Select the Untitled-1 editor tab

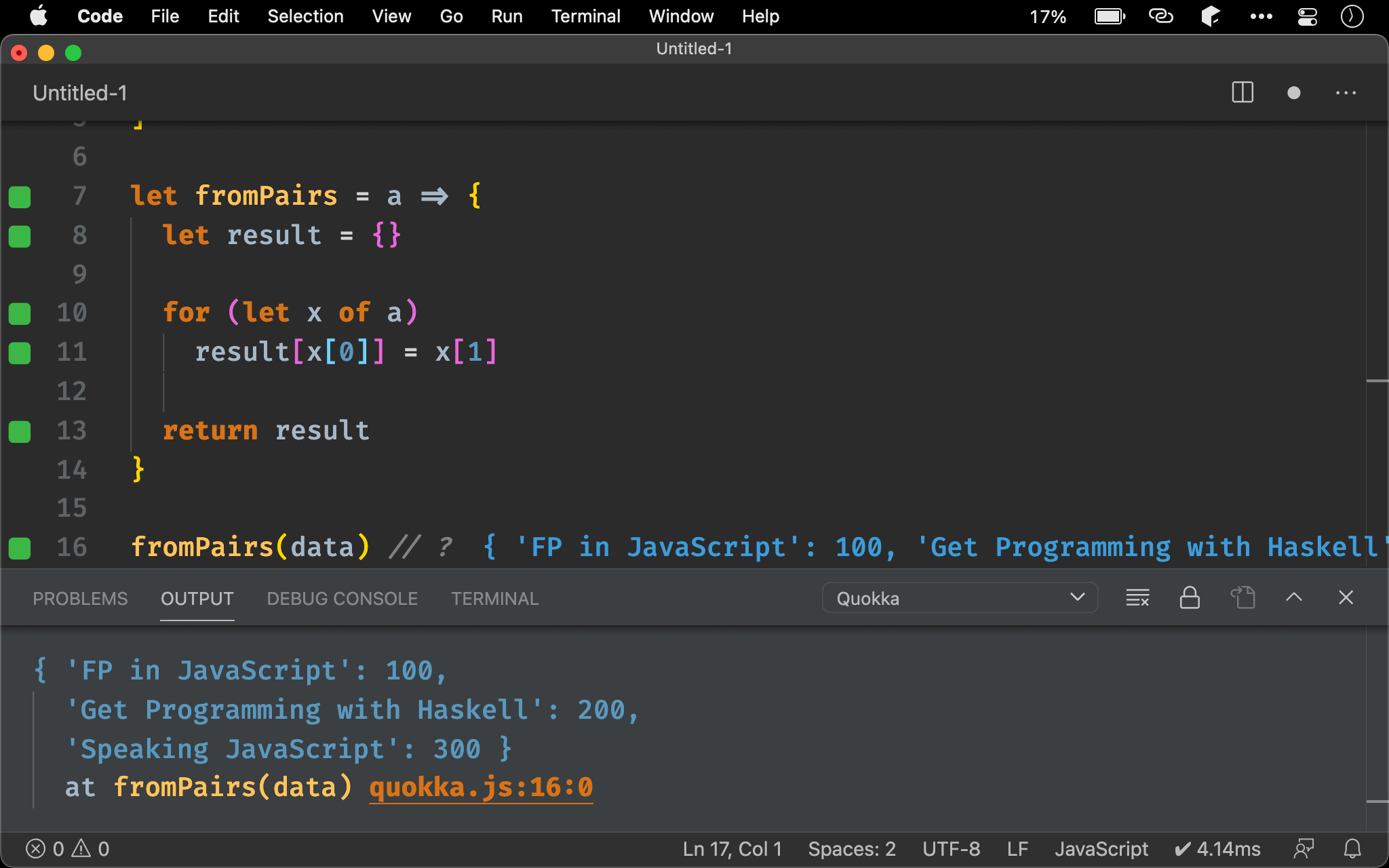click(80, 93)
